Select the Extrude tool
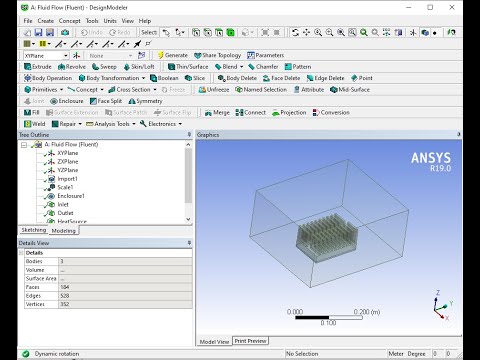This screenshot has width=480, height=360. tap(38, 67)
